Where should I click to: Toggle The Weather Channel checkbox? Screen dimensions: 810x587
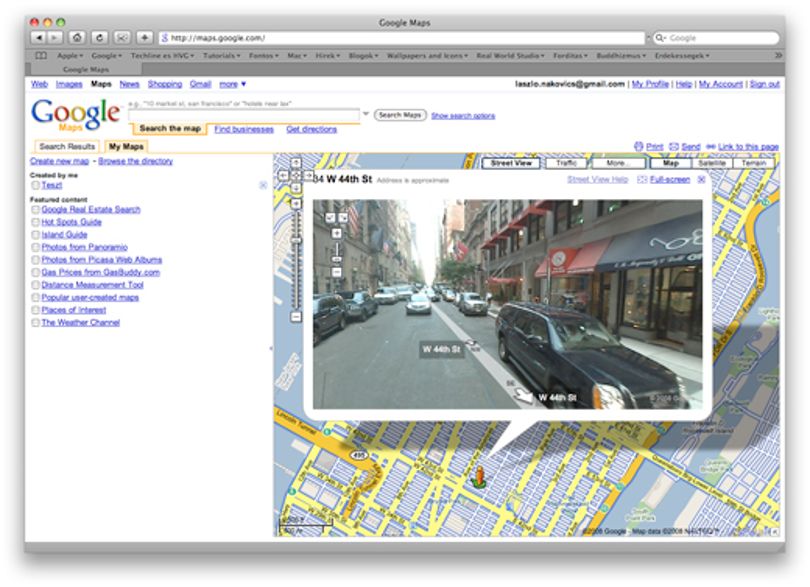pos(35,323)
